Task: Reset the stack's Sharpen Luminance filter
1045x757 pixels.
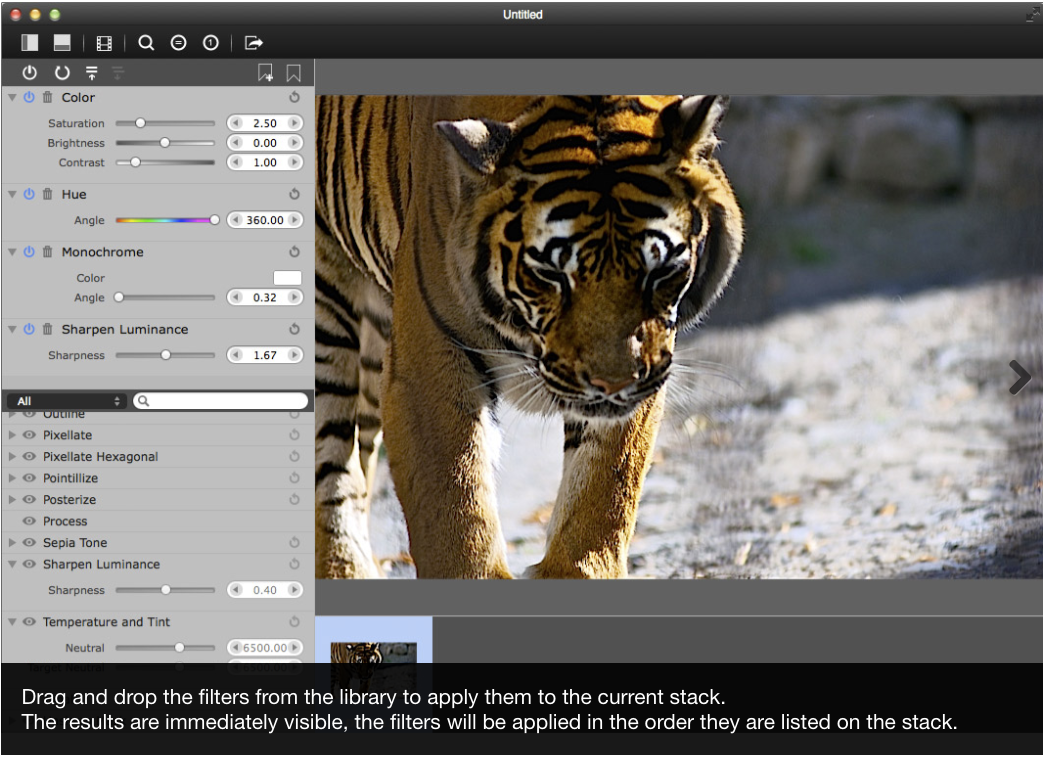Action: [x=295, y=329]
